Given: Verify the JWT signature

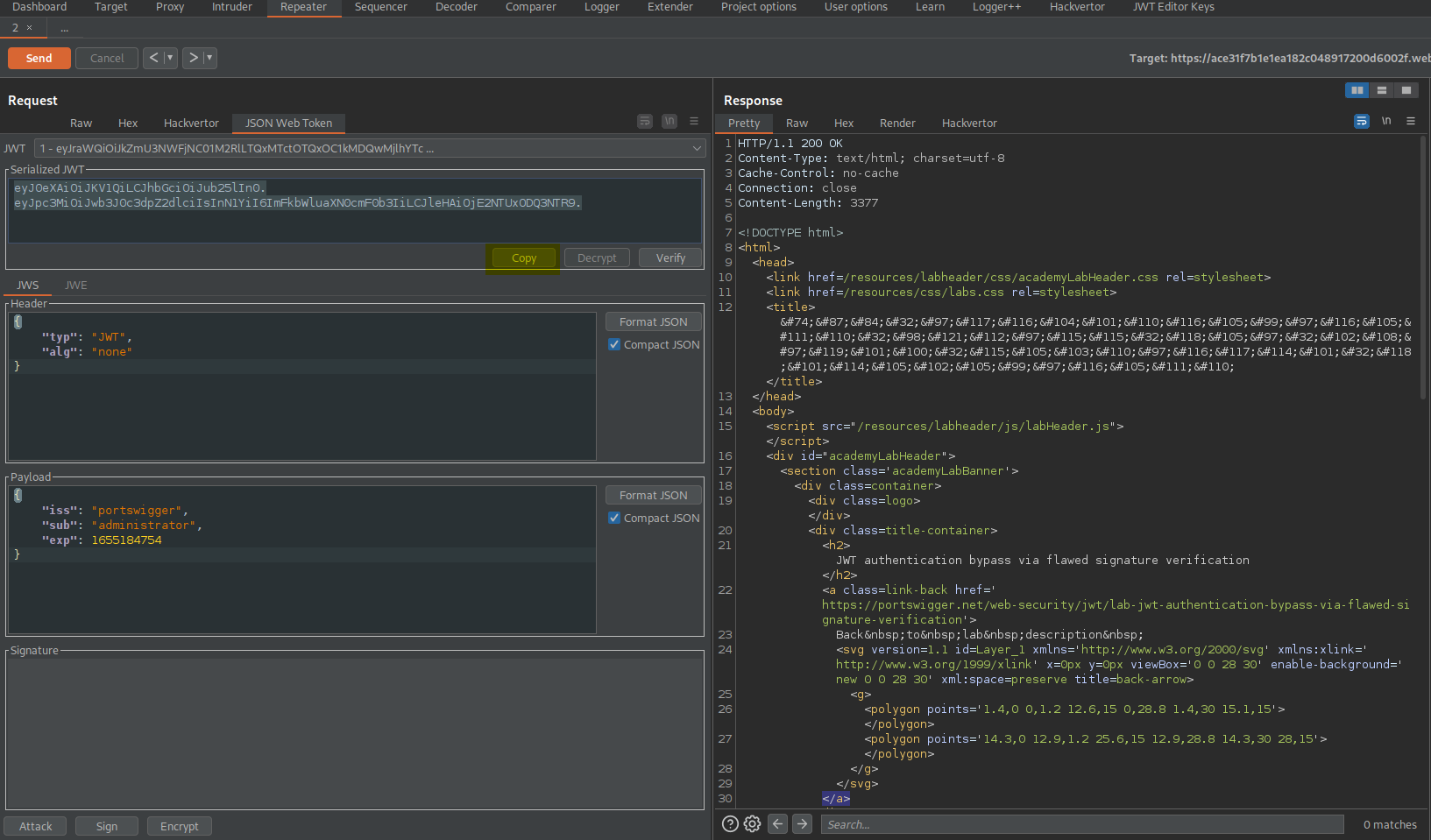Looking at the screenshot, I should click(x=670, y=258).
